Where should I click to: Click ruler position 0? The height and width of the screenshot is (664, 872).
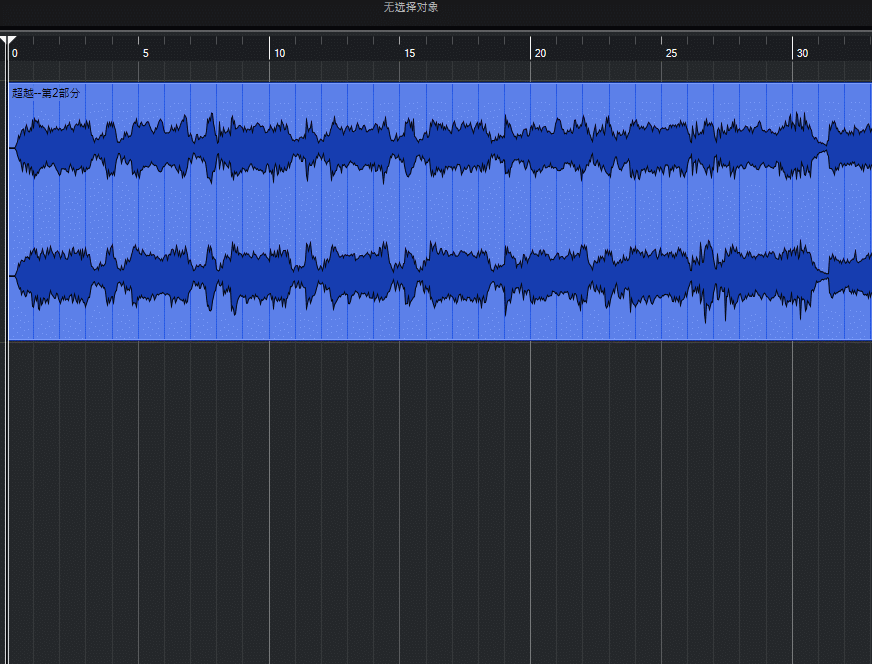(x=15, y=53)
